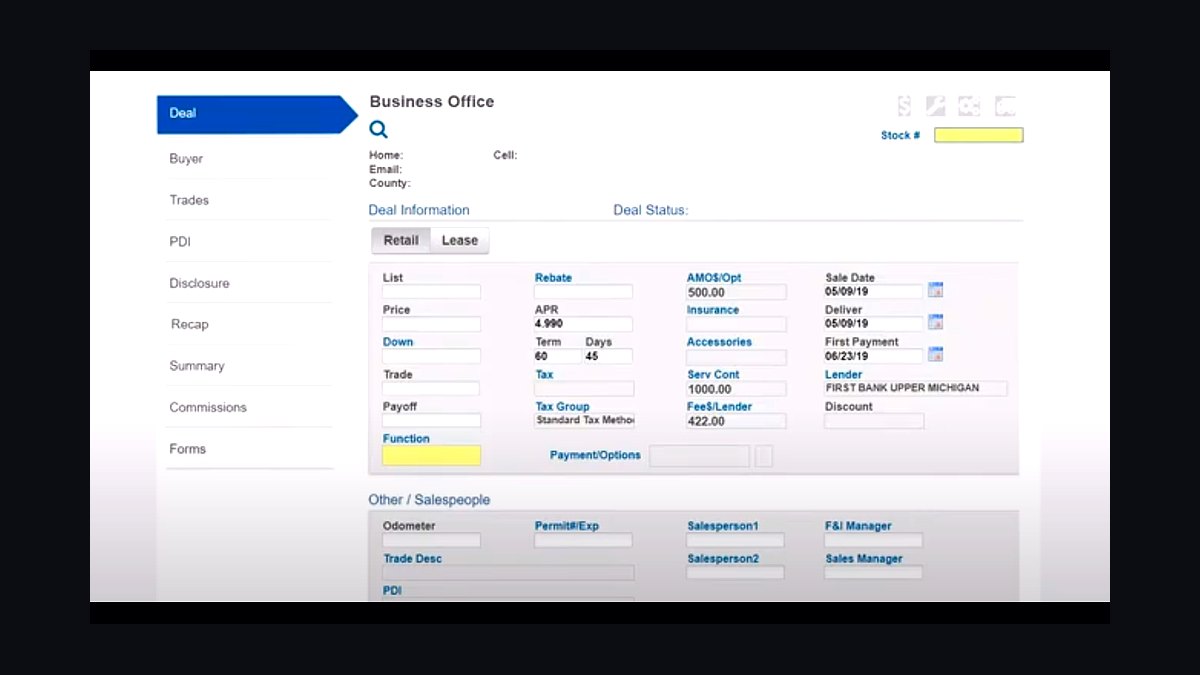The height and width of the screenshot is (675, 1200).
Task: Click the Tax Group link label
Action: click(x=563, y=407)
